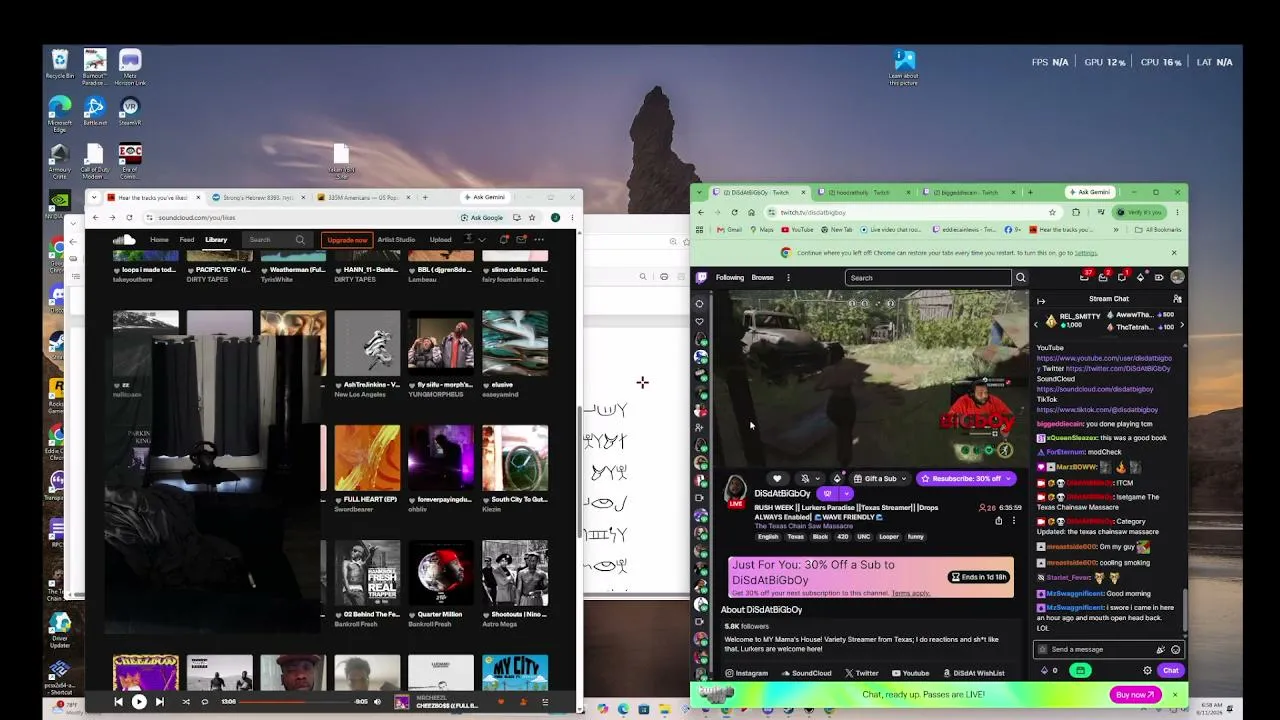Reload the SoundCloud browser page

[129, 217]
